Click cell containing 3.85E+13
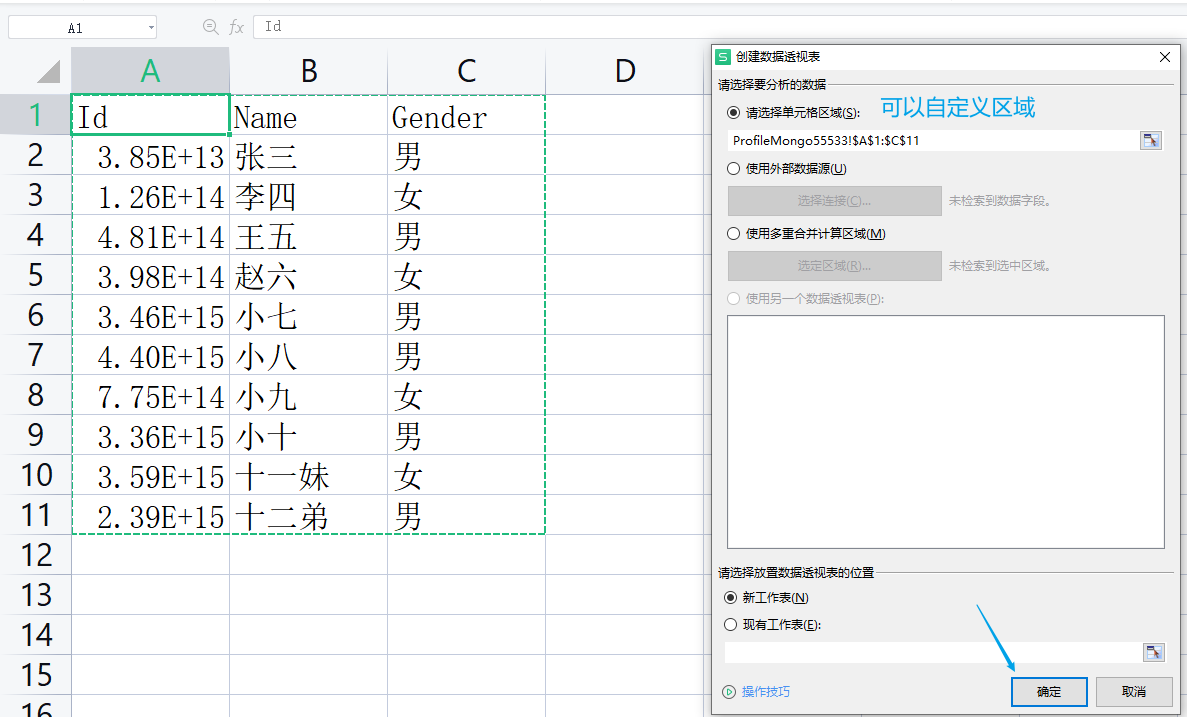 (x=151, y=155)
